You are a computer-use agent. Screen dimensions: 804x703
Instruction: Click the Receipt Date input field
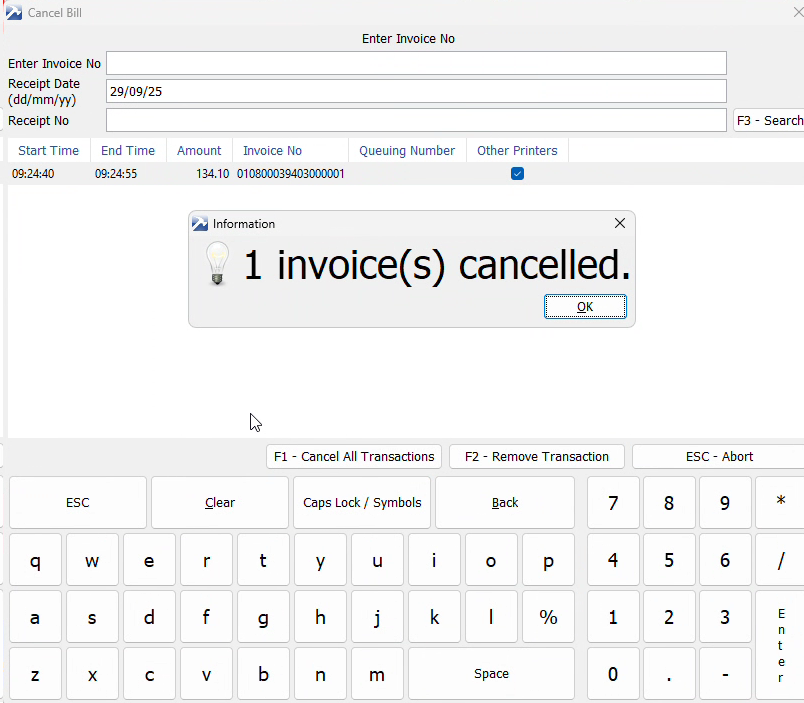pos(416,91)
